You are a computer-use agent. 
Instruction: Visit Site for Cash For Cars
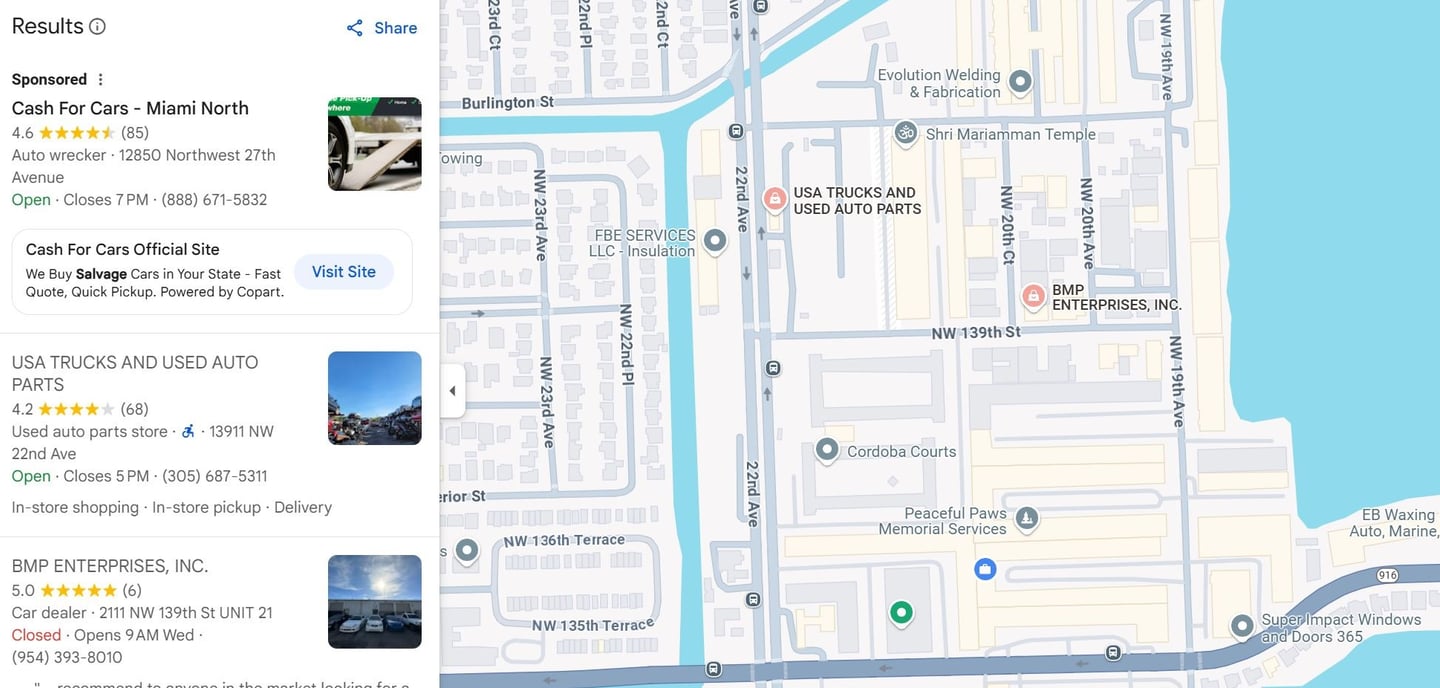(x=344, y=272)
